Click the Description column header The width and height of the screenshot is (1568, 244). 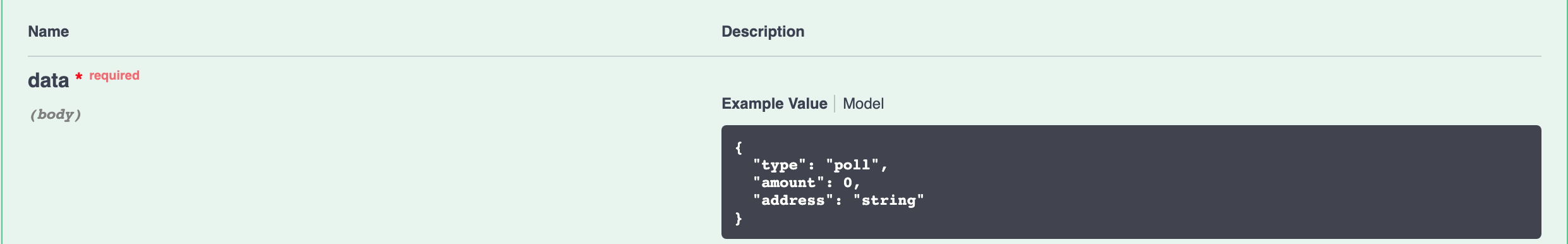tap(763, 32)
